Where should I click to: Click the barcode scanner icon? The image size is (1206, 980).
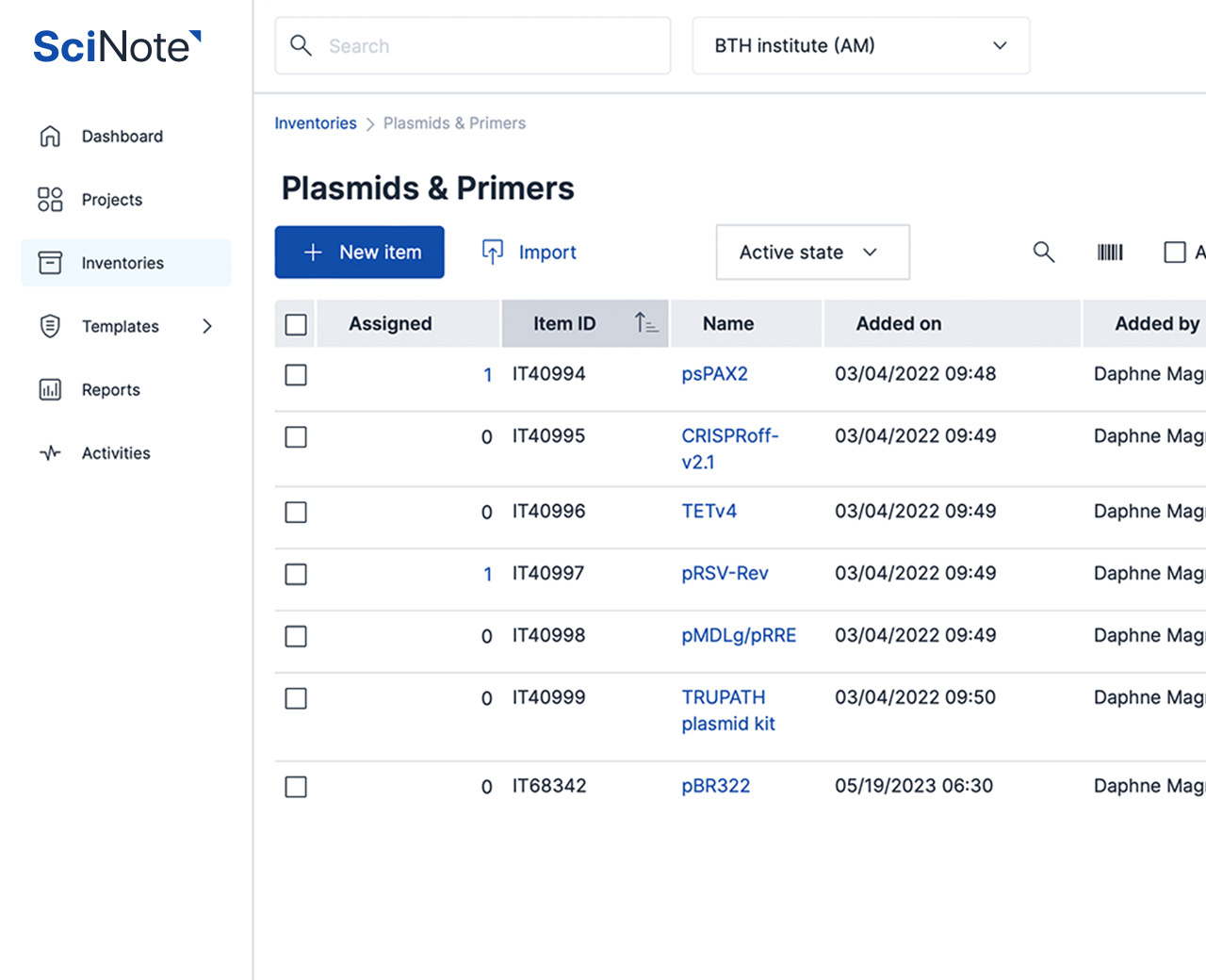click(1110, 252)
